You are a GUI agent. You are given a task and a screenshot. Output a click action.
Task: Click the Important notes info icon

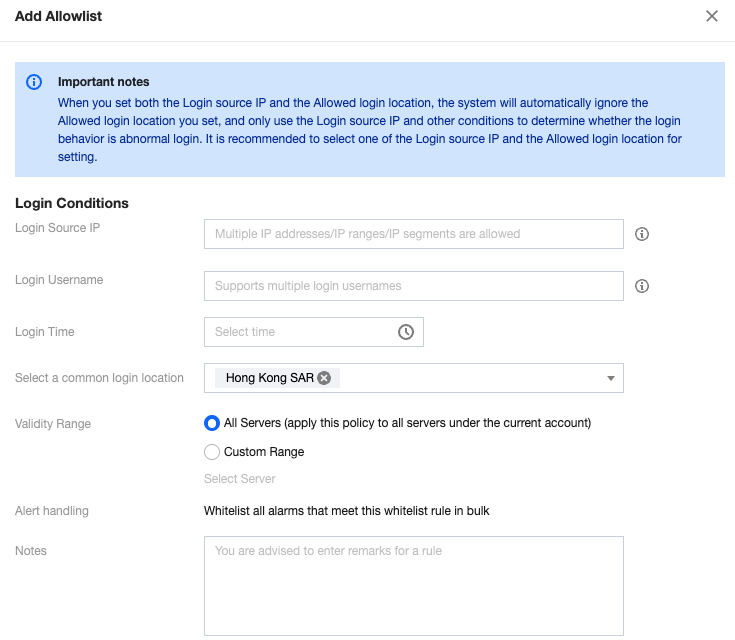(34, 82)
